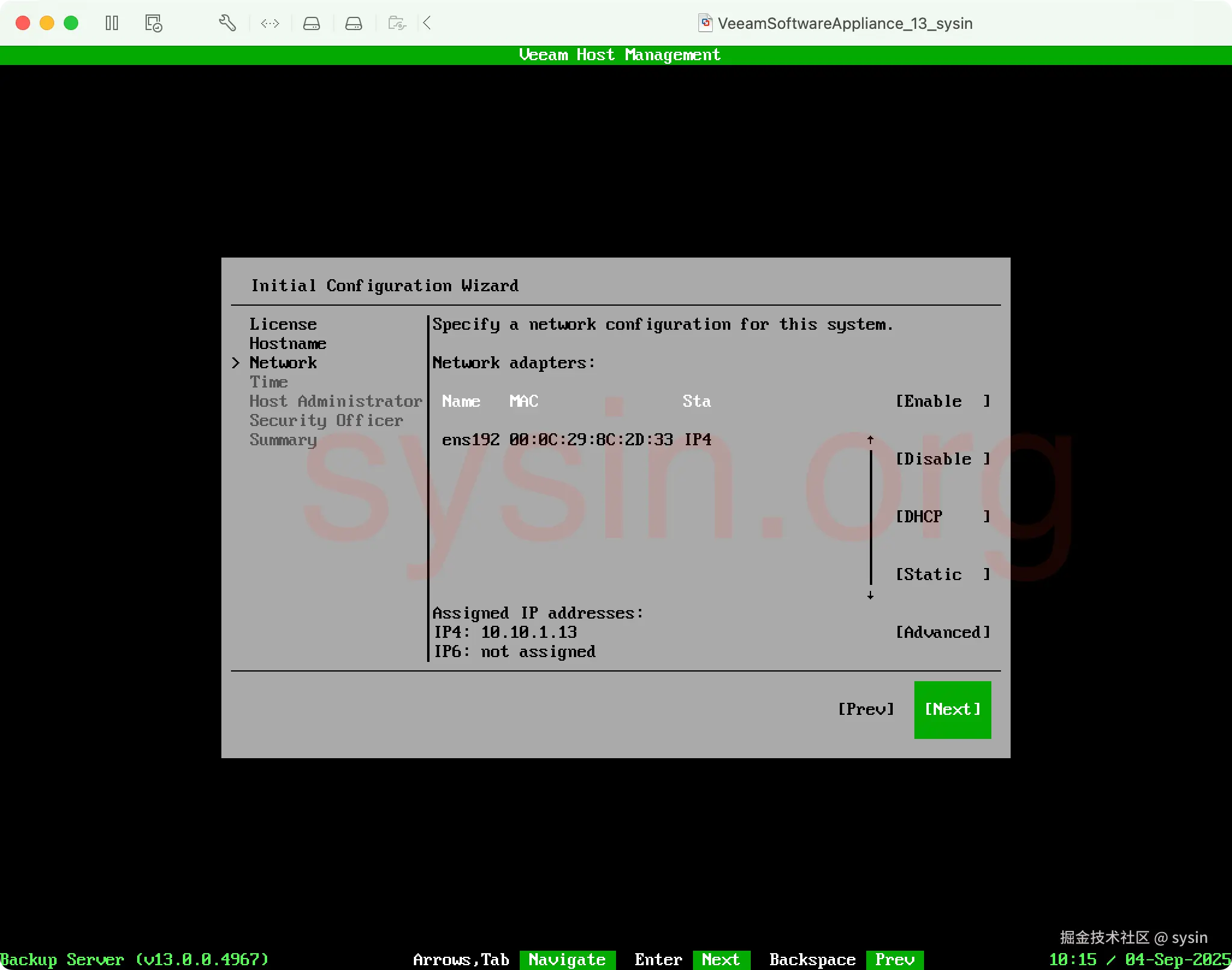The height and width of the screenshot is (970, 1232).
Task: Select the Hostname wizard step
Action: click(288, 344)
